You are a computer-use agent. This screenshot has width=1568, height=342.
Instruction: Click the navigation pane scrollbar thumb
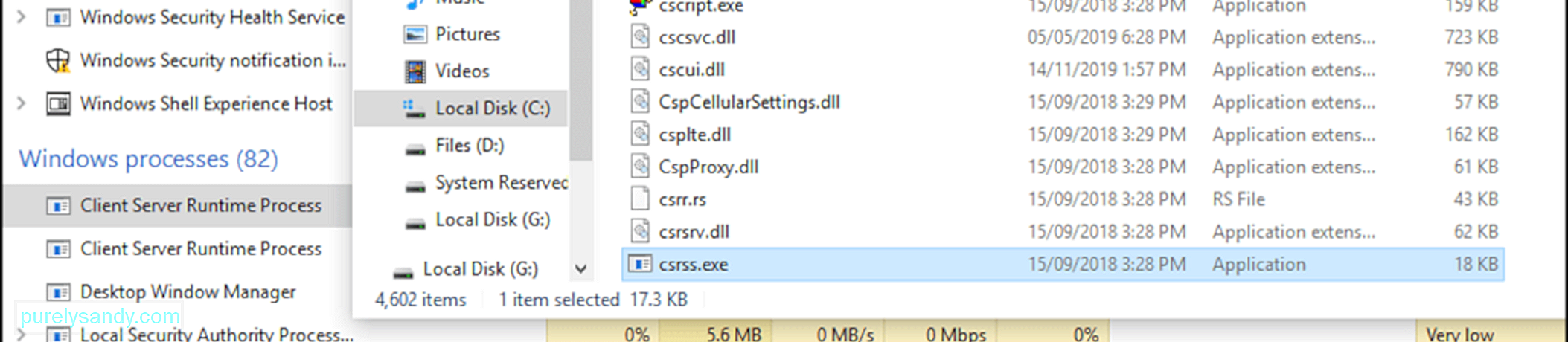coord(581,80)
